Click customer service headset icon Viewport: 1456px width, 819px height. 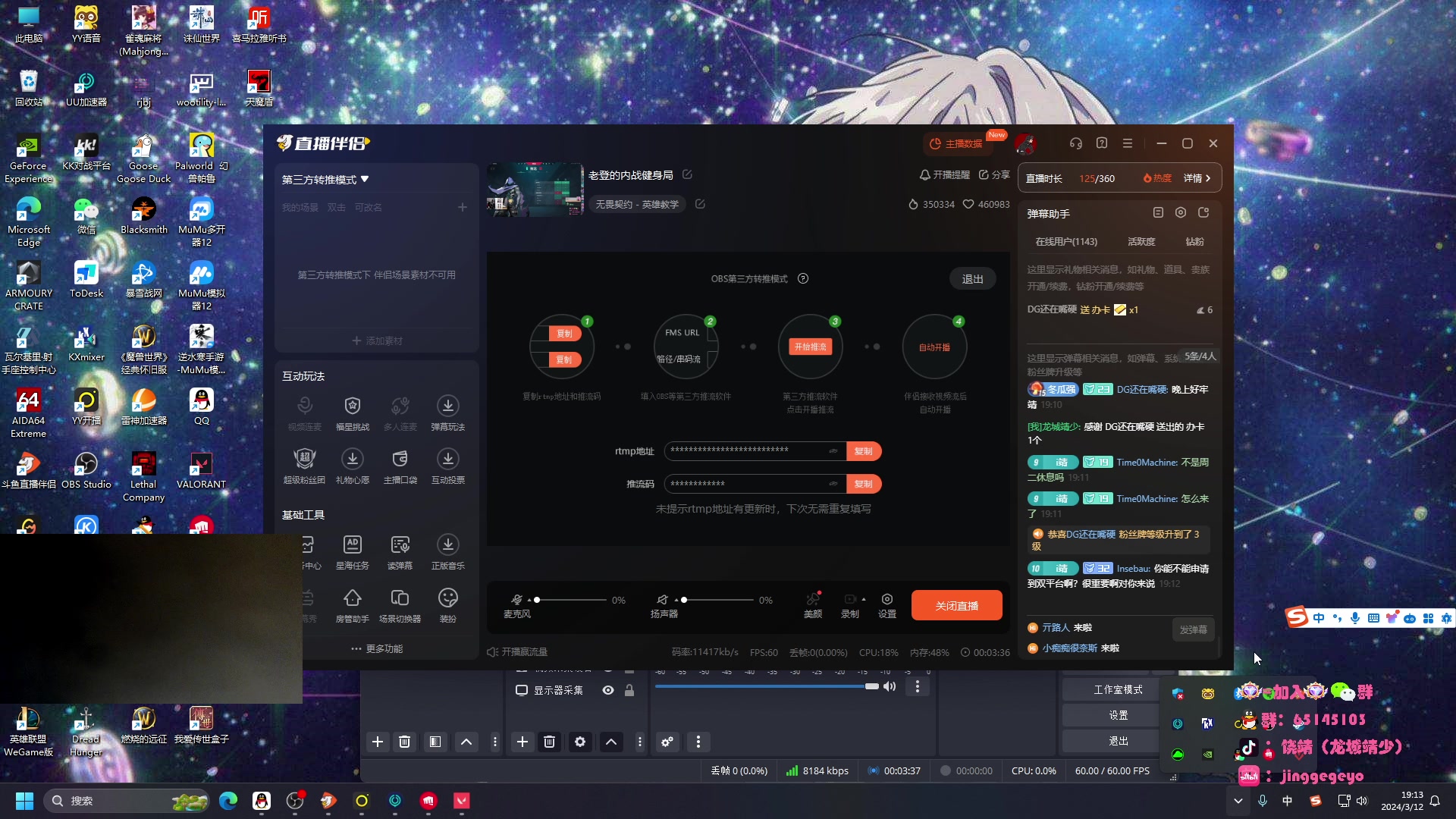coord(1076,143)
